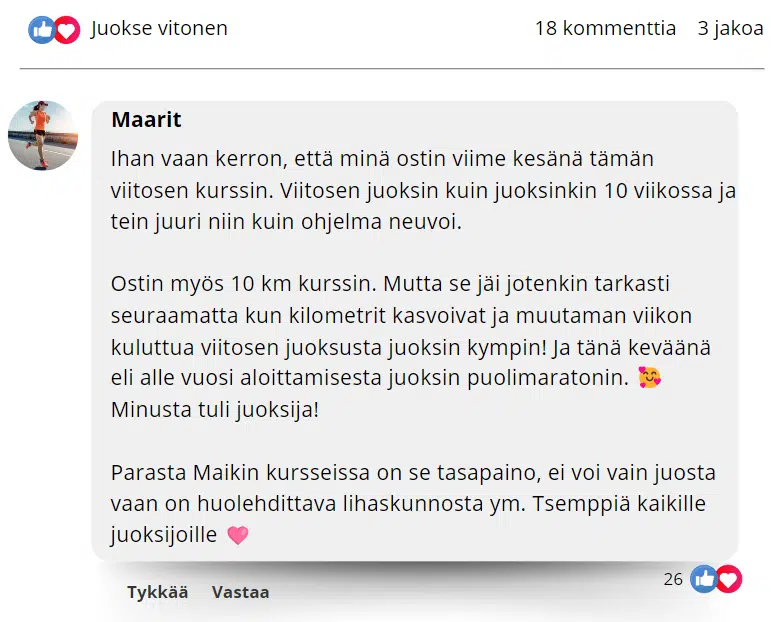This screenshot has width=771, height=622.
Task: Click the 26 reactions count
Action: coord(673,578)
